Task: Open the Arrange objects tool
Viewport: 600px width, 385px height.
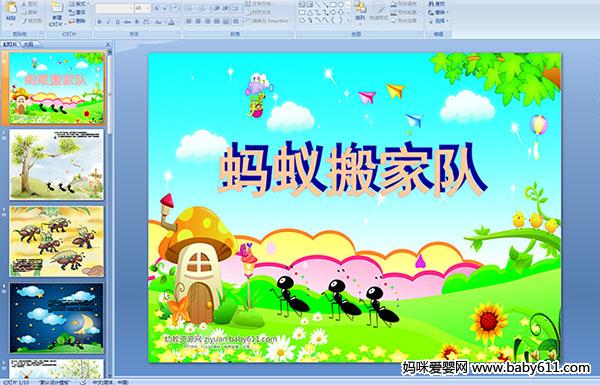Action: click(x=360, y=11)
